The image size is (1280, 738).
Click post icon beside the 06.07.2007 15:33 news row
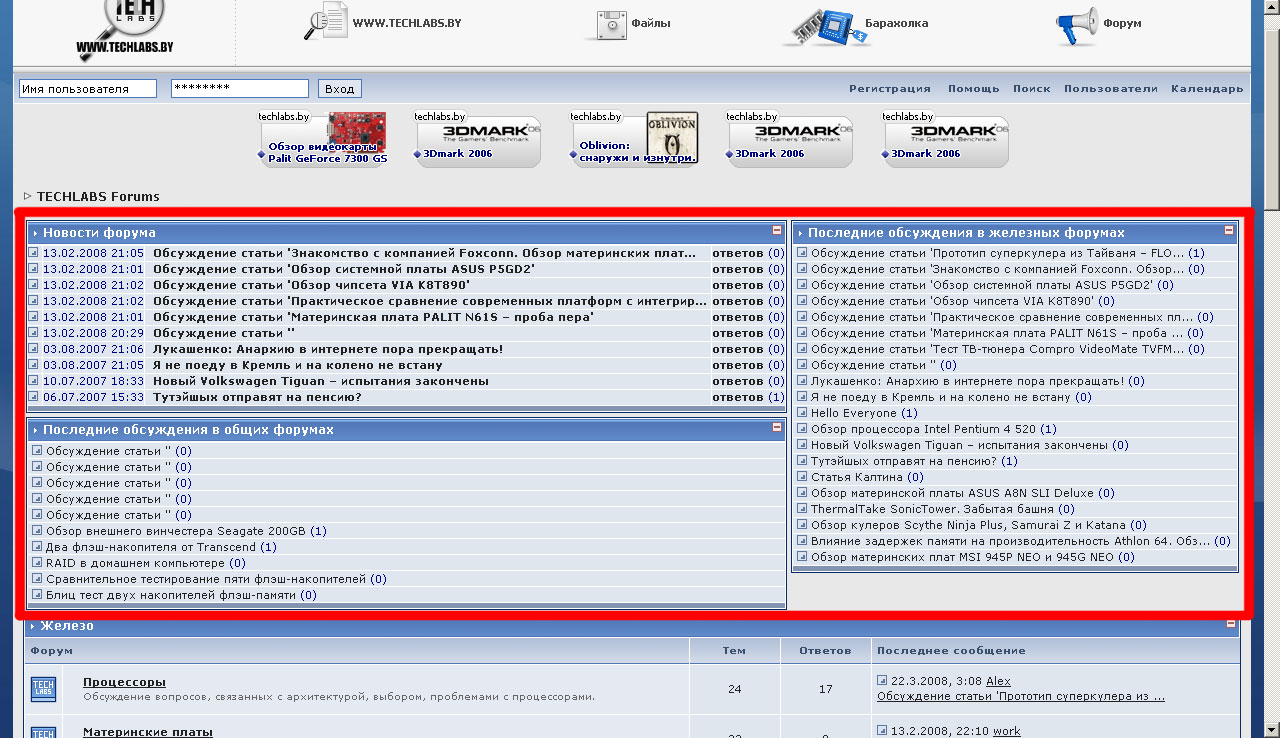[33, 397]
